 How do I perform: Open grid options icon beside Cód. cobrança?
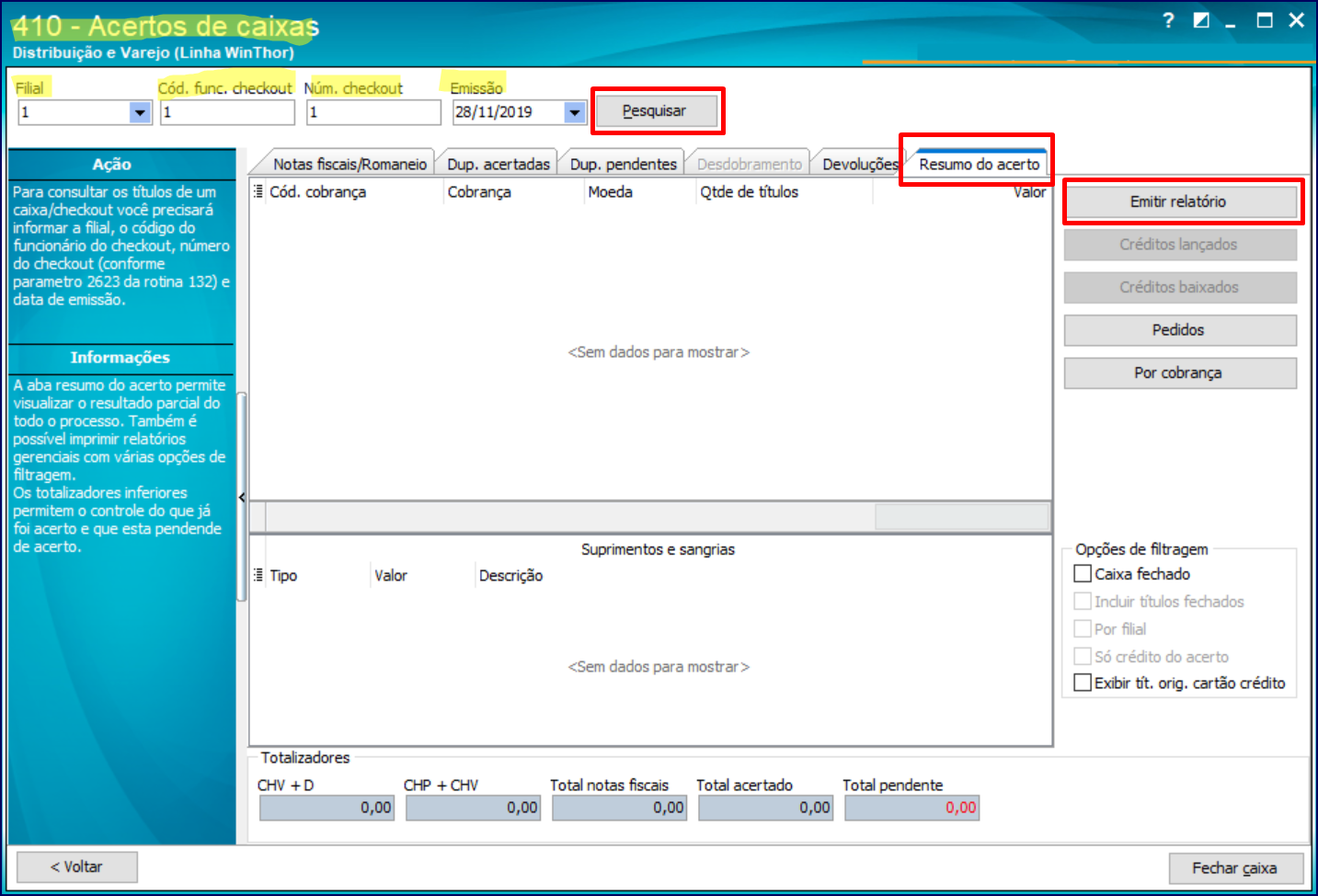coord(258,191)
